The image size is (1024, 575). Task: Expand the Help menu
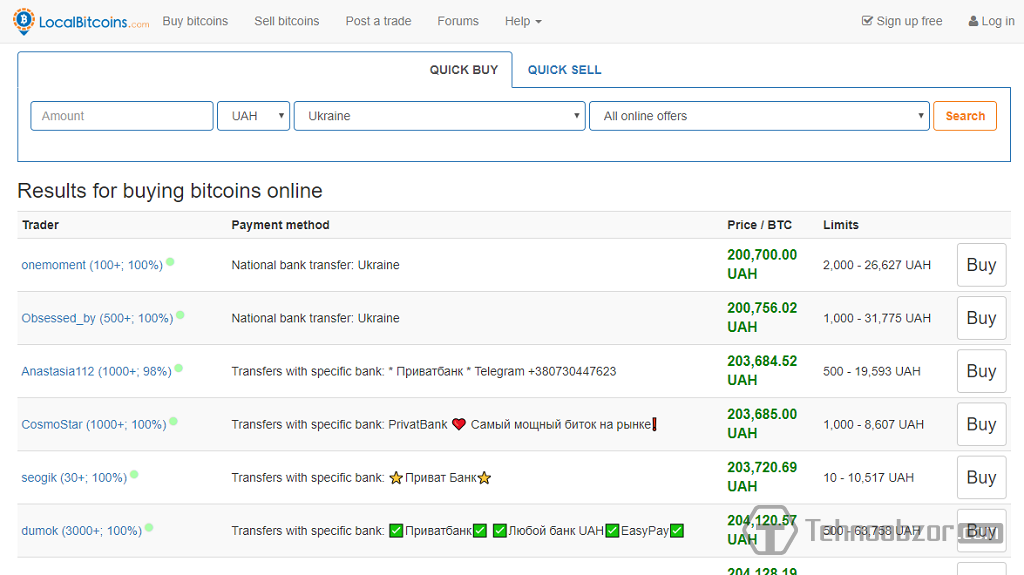tap(523, 21)
